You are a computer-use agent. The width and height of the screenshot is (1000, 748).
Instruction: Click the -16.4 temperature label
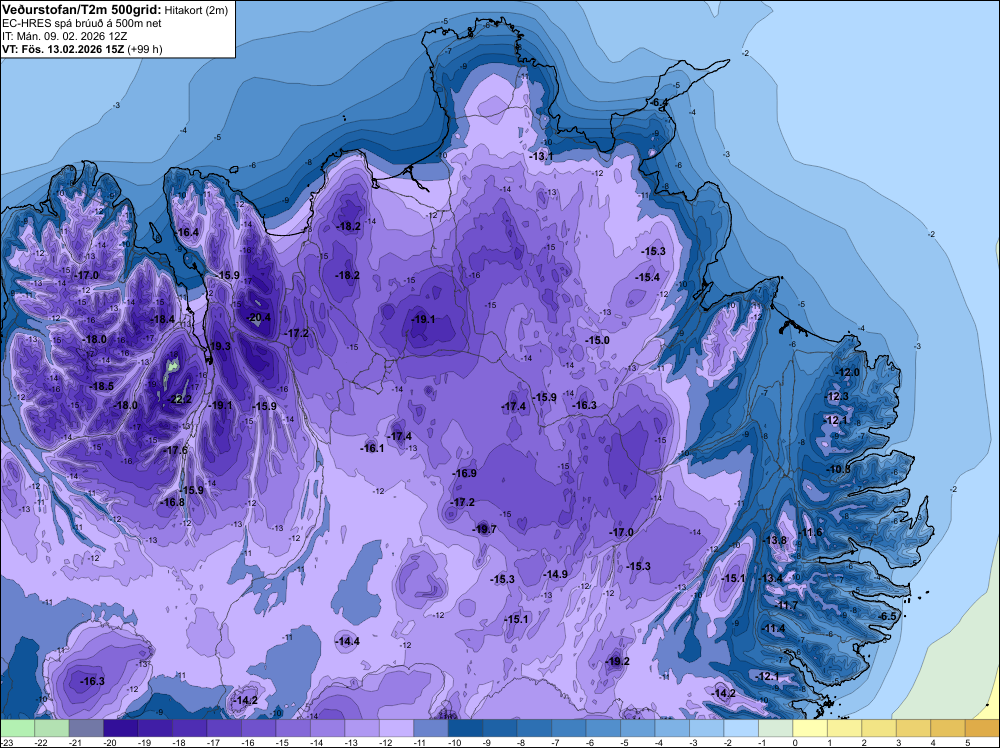click(187, 233)
